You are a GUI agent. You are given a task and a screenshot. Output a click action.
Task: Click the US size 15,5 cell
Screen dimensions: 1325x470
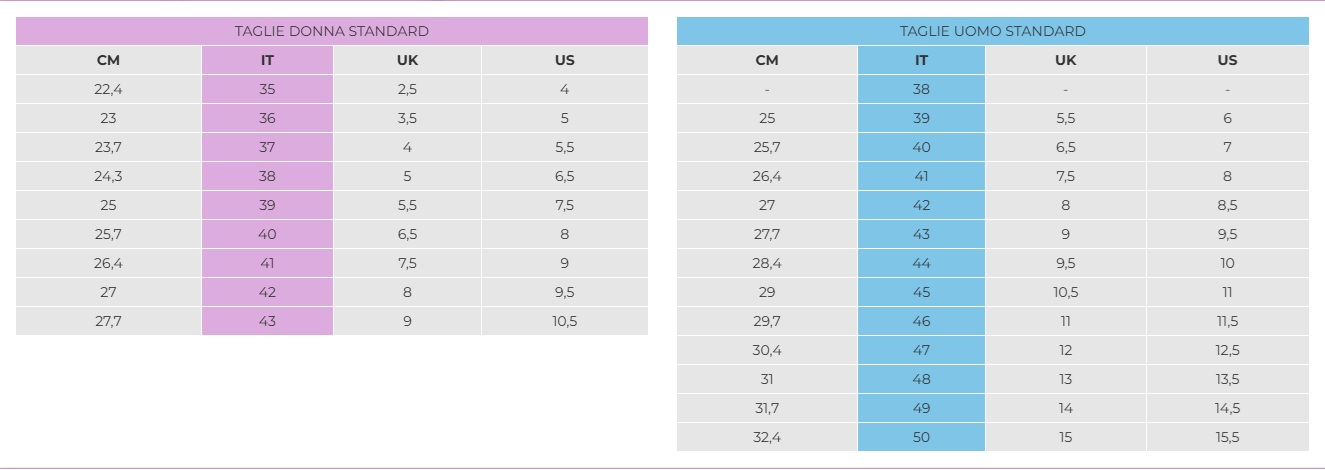pos(1227,437)
